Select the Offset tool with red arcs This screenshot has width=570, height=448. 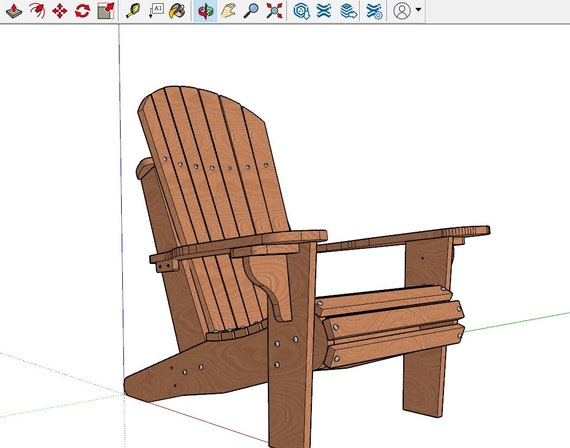tap(37, 11)
